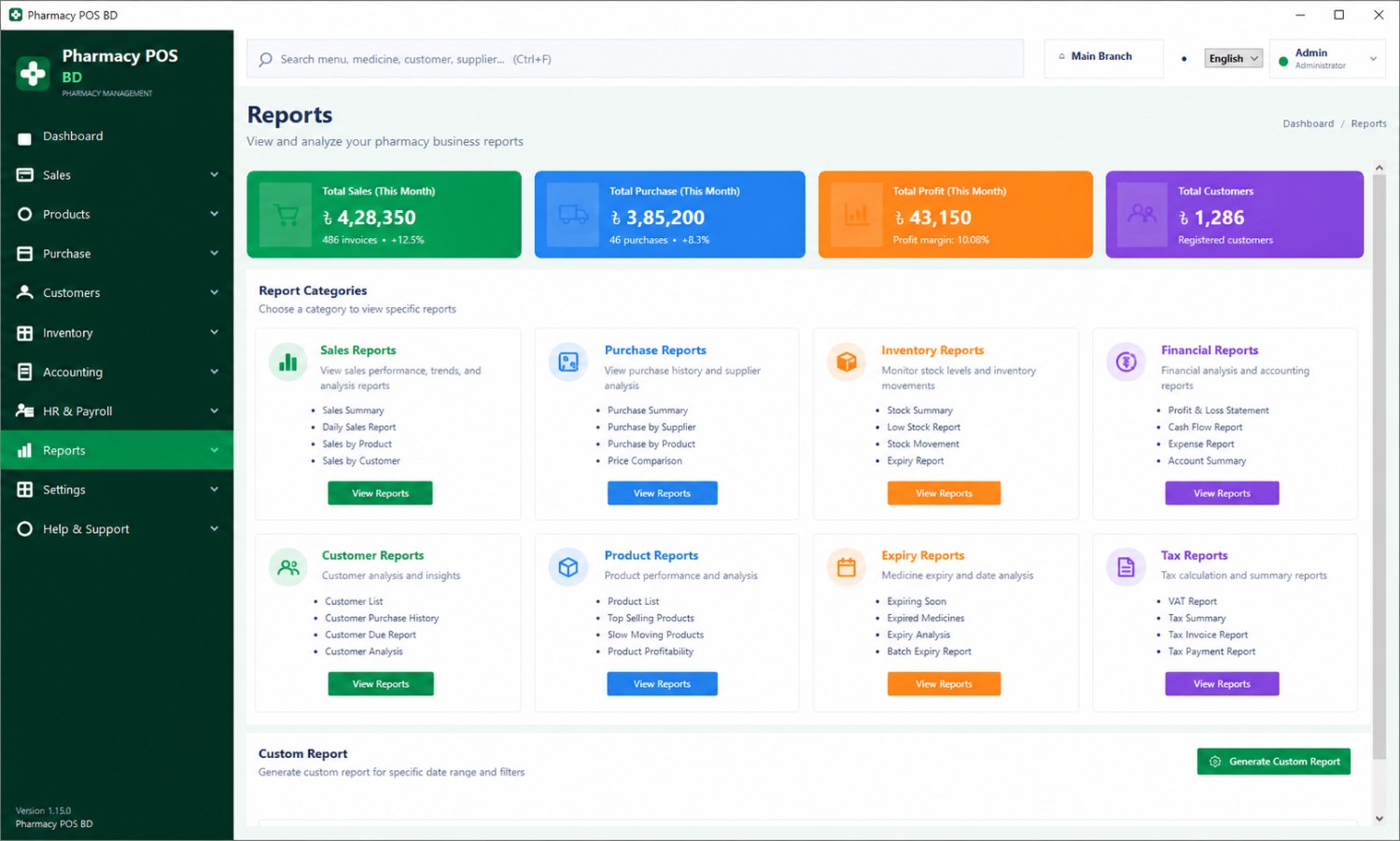Select the Main Branch selector

1103,58
